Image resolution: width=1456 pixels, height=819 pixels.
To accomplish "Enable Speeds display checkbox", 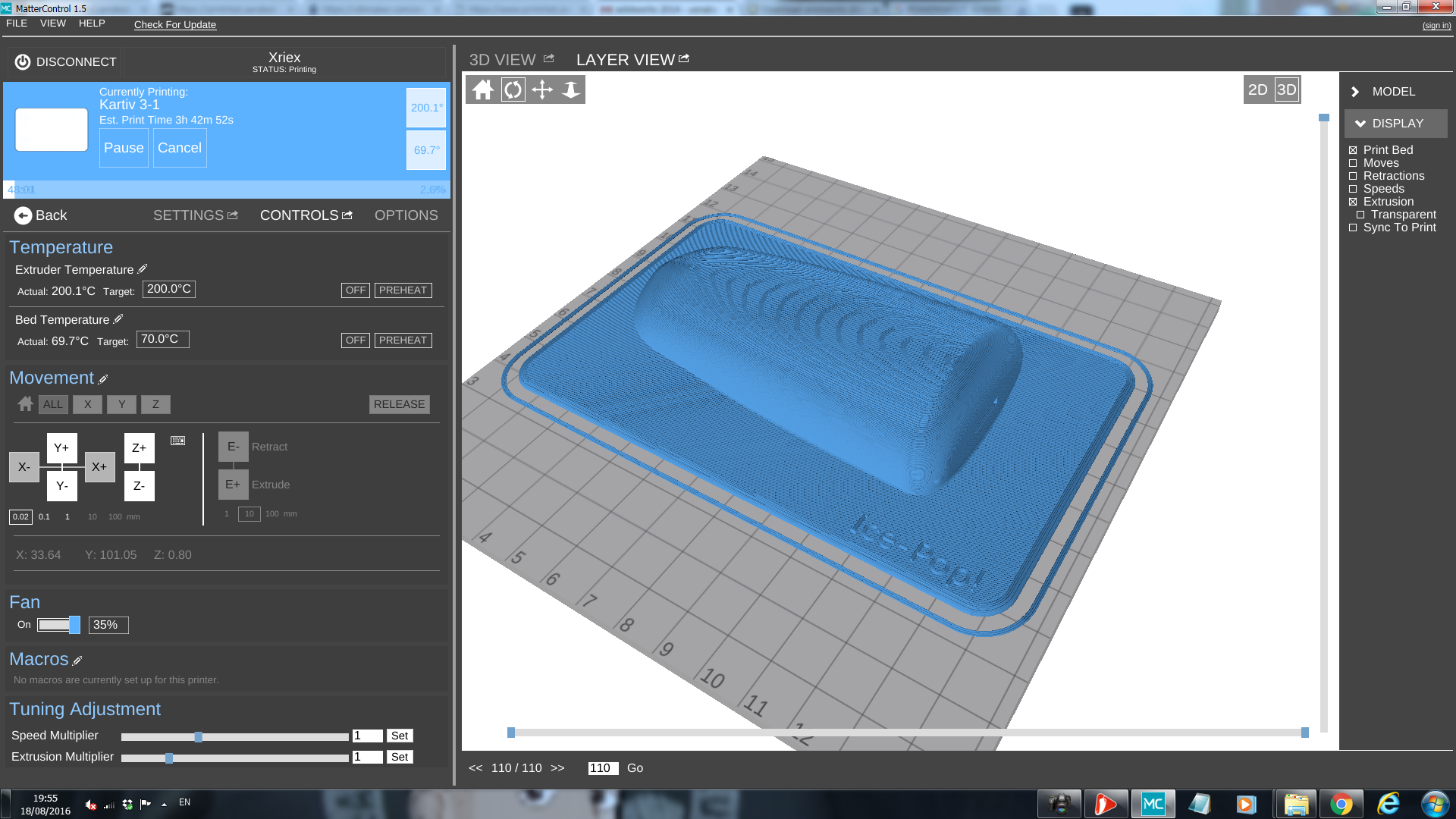I will [1353, 189].
